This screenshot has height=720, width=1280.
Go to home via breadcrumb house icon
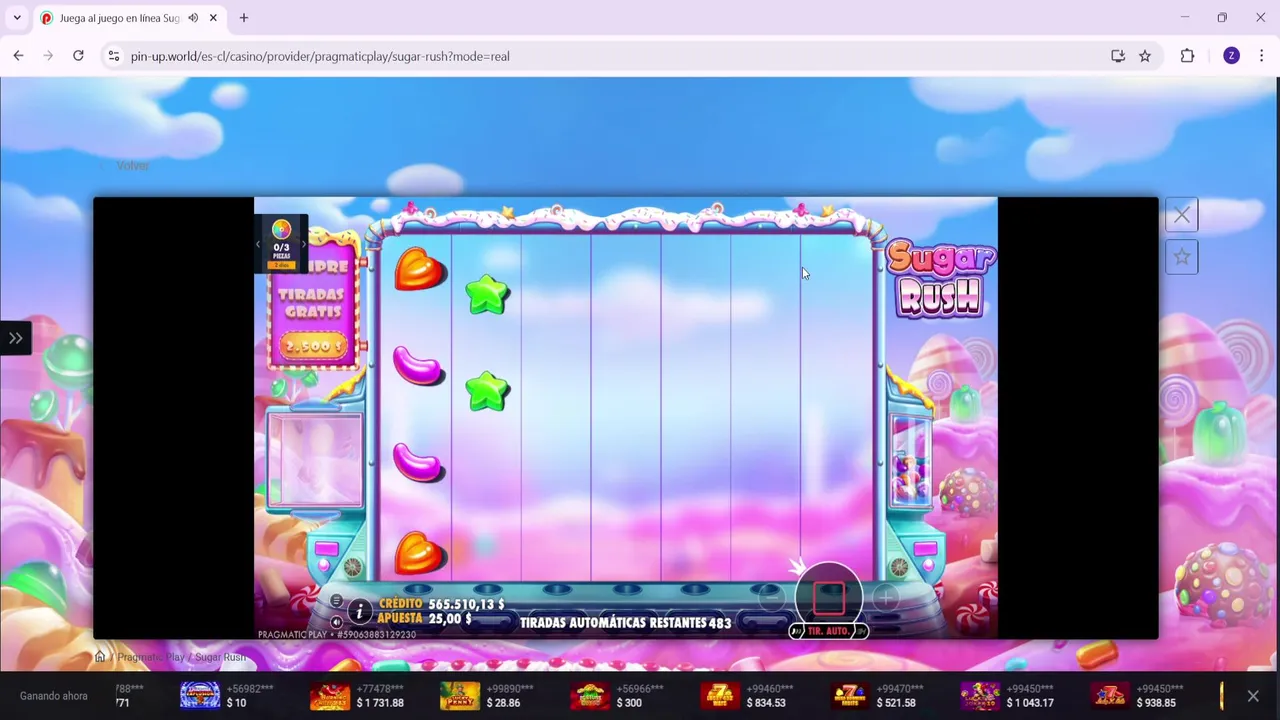[x=100, y=657]
